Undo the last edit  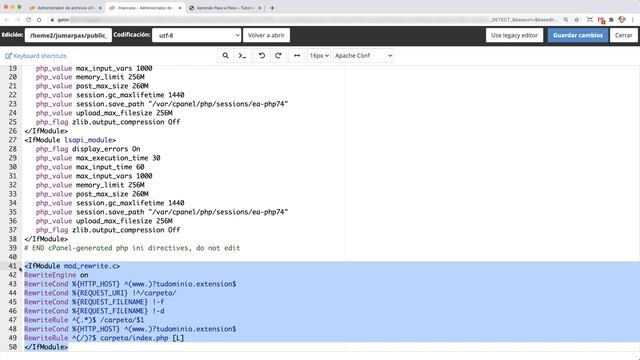[x=262, y=56]
